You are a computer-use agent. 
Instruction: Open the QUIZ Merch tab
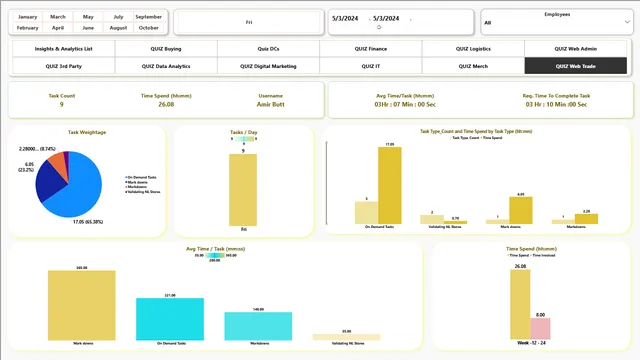(473, 66)
